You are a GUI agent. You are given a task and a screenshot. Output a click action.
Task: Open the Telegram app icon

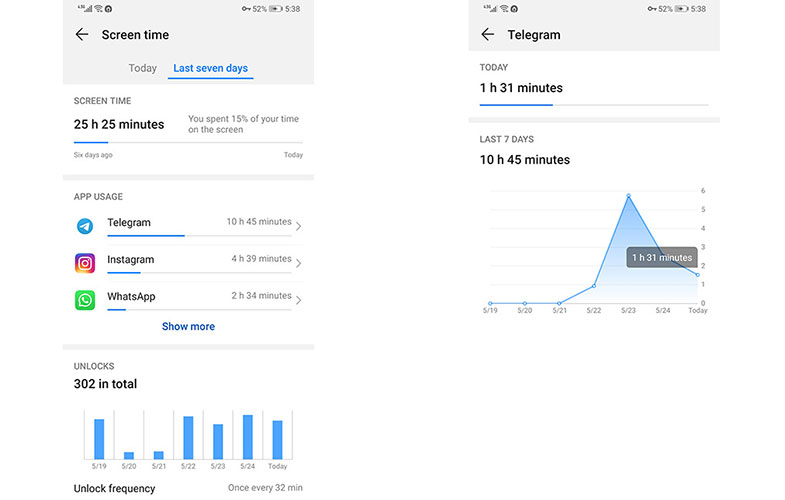coord(85,226)
